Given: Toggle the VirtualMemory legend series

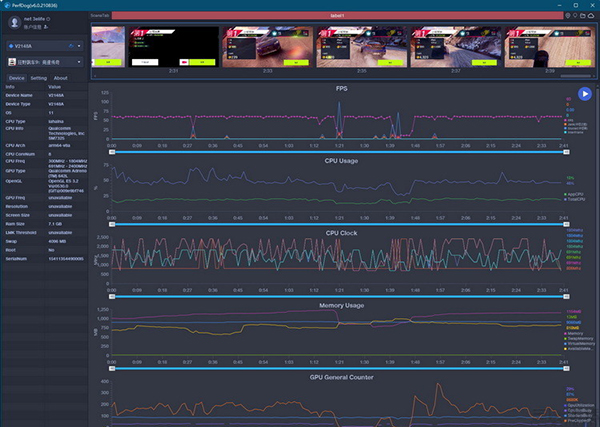Looking at the screenshot, I should (x=579, y=343).
